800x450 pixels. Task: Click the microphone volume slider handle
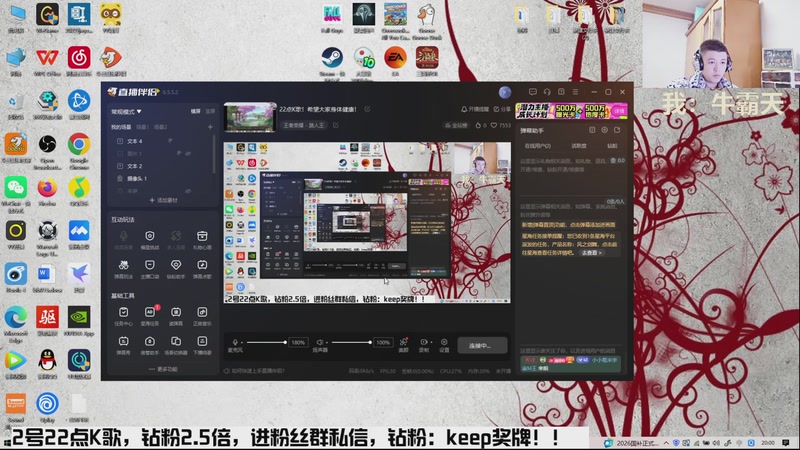pos(285,342)
